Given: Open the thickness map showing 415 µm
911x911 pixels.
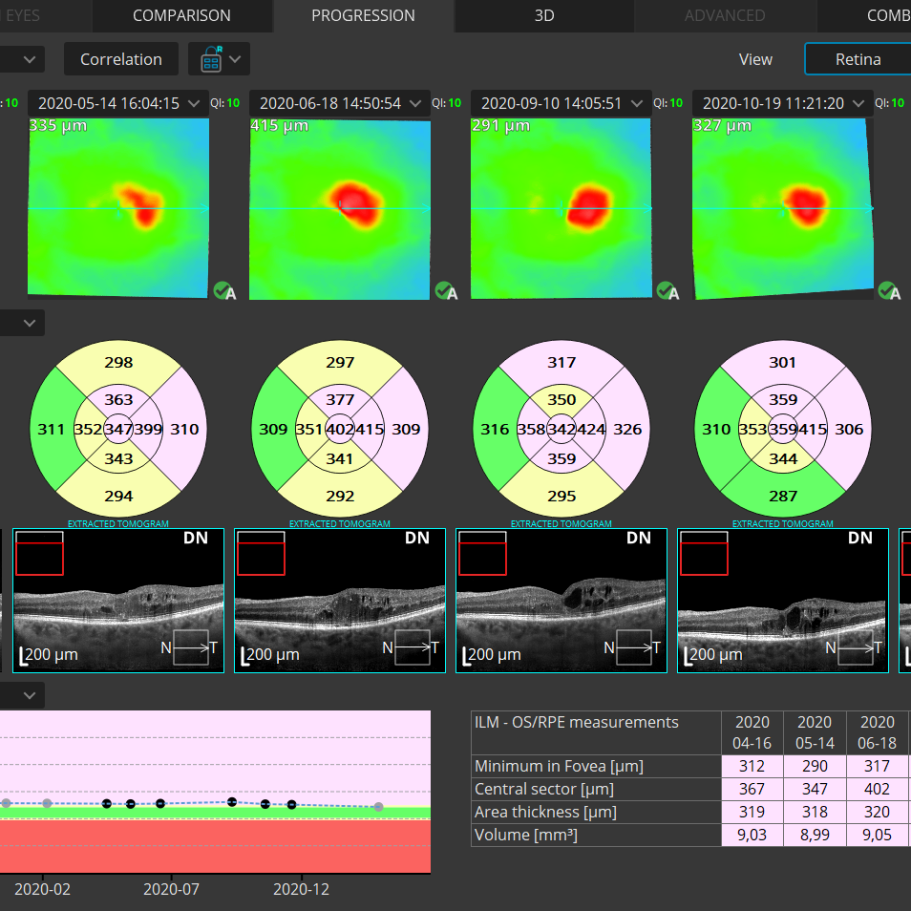Looking at the screenshot, I should coord(340,208).
